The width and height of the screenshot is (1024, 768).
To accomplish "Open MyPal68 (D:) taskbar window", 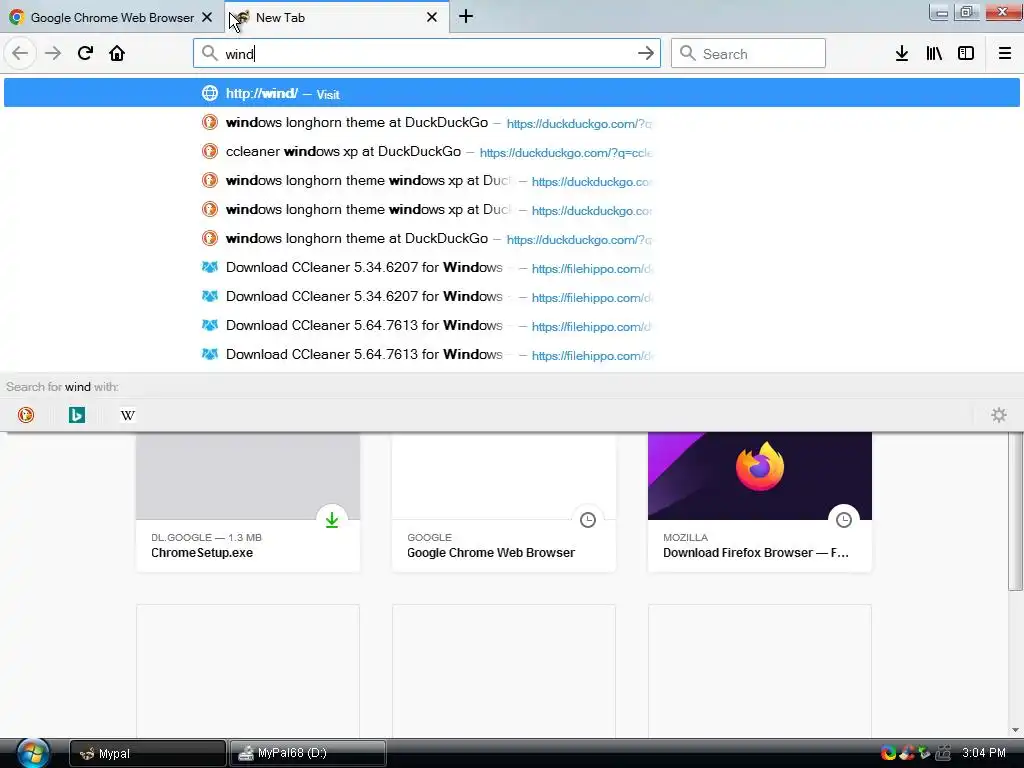I will 308,754.
